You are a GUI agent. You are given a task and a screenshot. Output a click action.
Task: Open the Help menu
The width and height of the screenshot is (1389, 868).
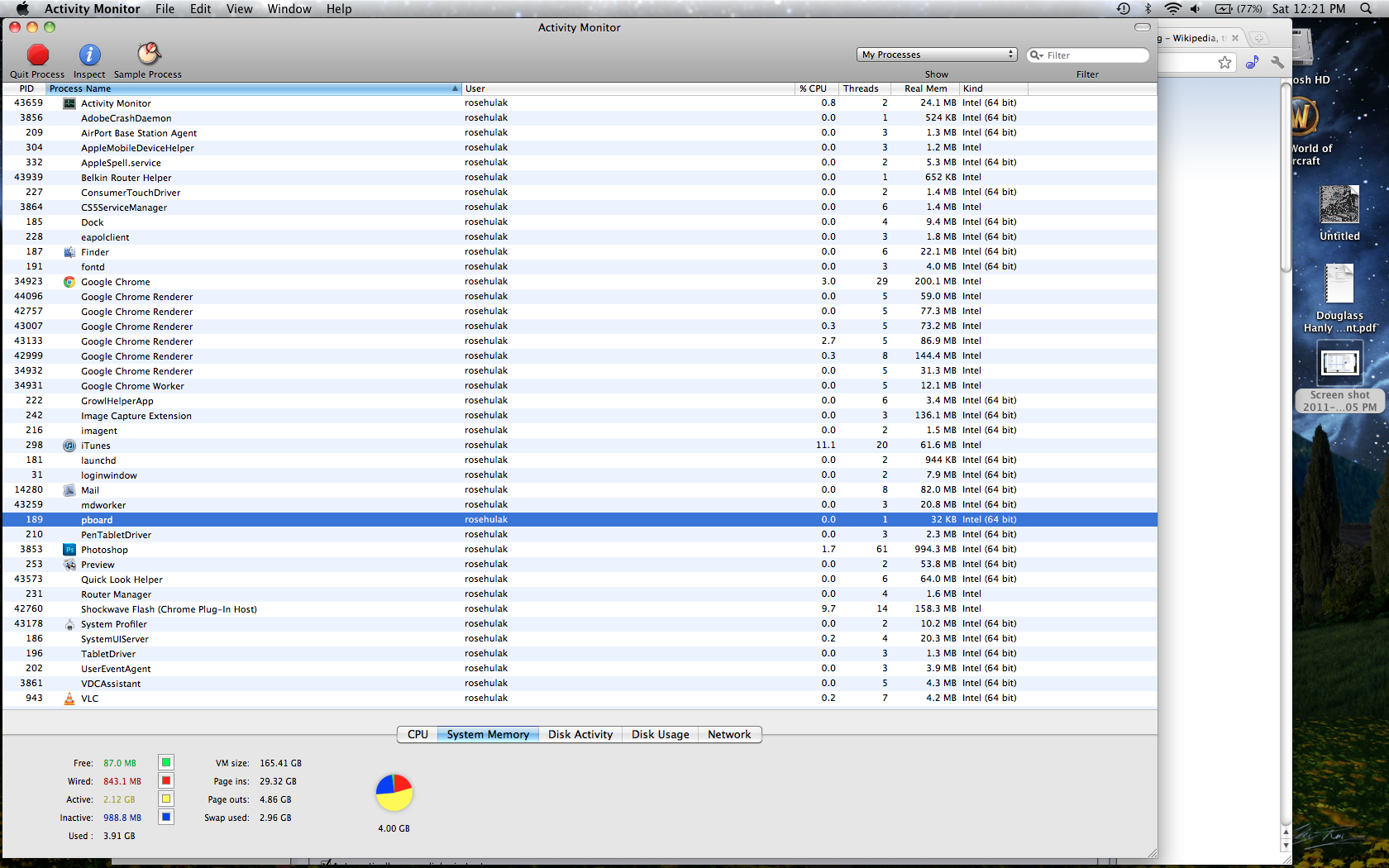pos(339,8)
